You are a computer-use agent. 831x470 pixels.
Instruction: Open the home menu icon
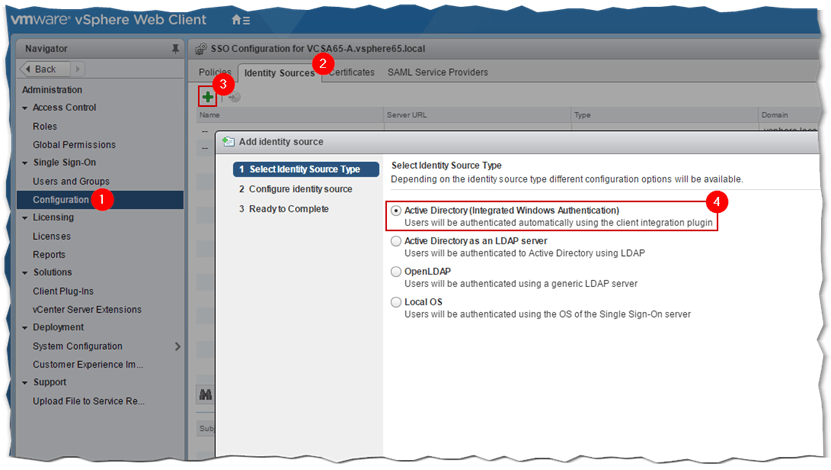(x=241, y=20)
